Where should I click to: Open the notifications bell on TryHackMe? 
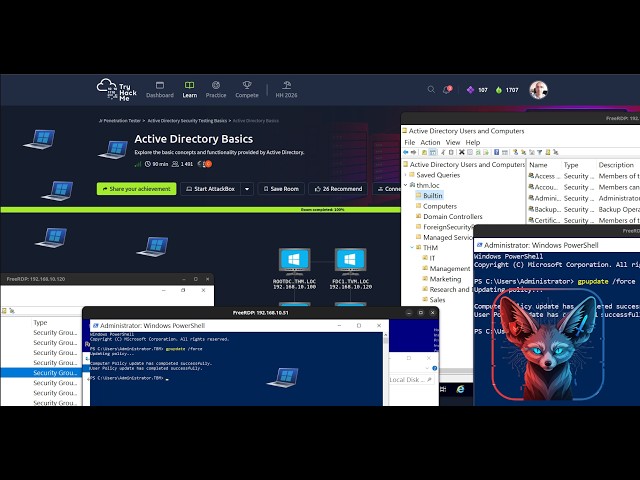[x=447, y=89]
